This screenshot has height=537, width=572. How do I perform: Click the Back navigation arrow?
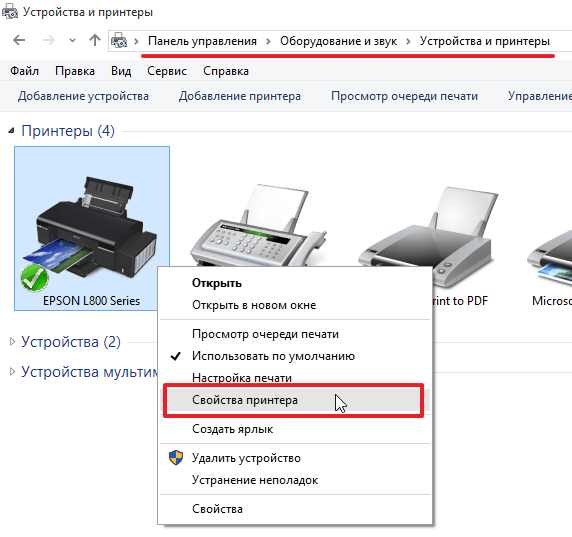(19, 40)
